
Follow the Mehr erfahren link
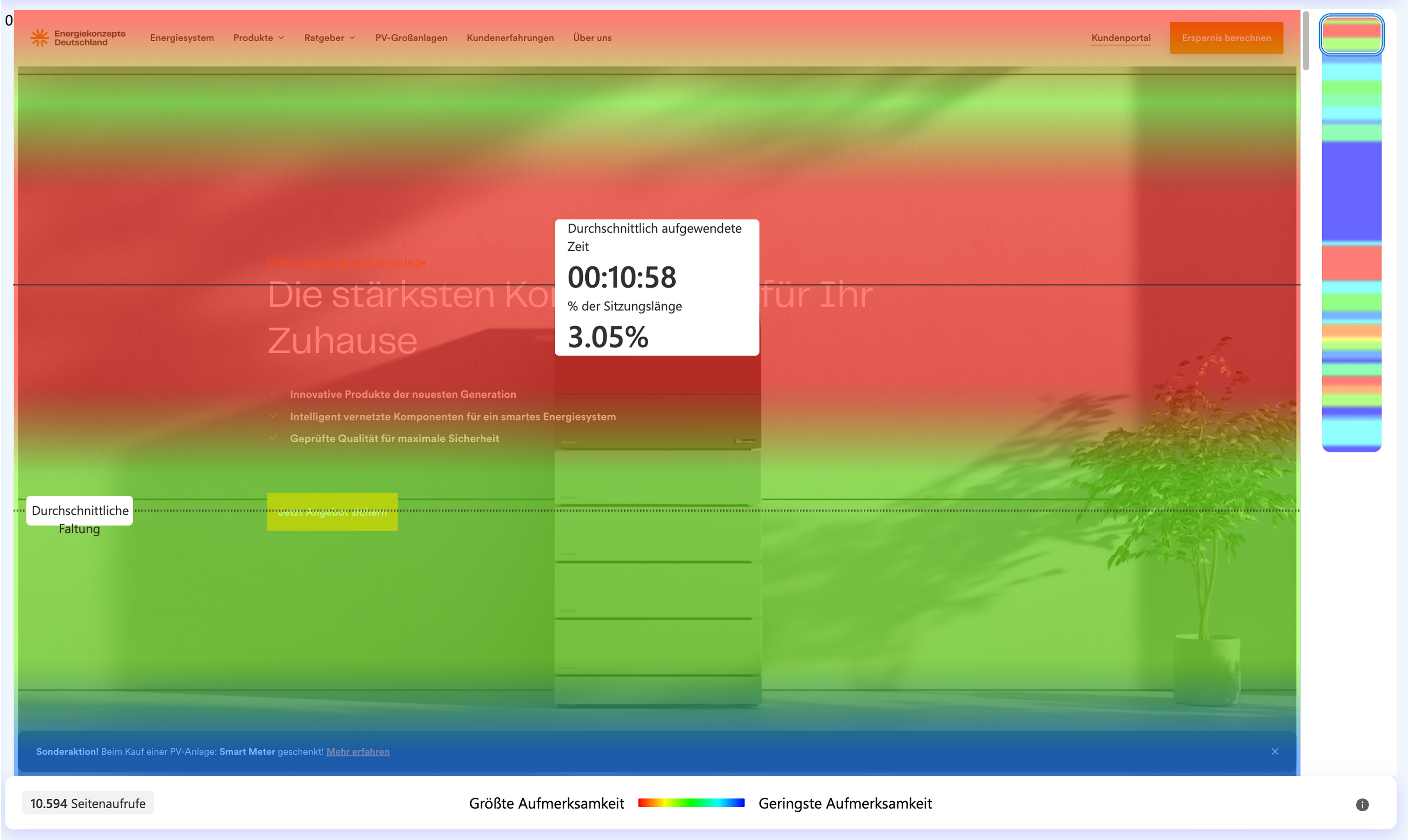click(x=358, y=752)
